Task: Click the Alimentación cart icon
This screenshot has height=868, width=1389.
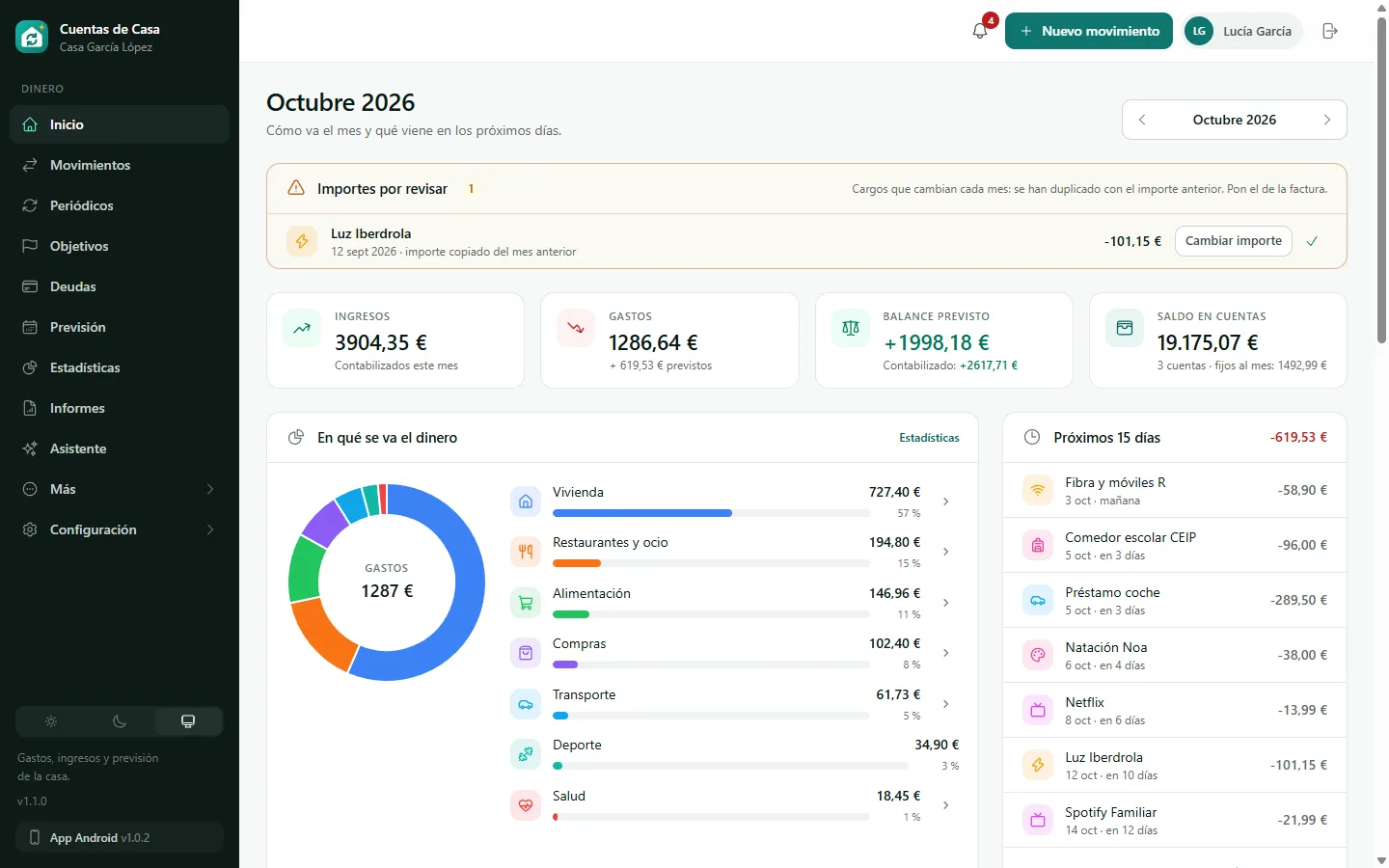Action: click(x=526, y=603)
